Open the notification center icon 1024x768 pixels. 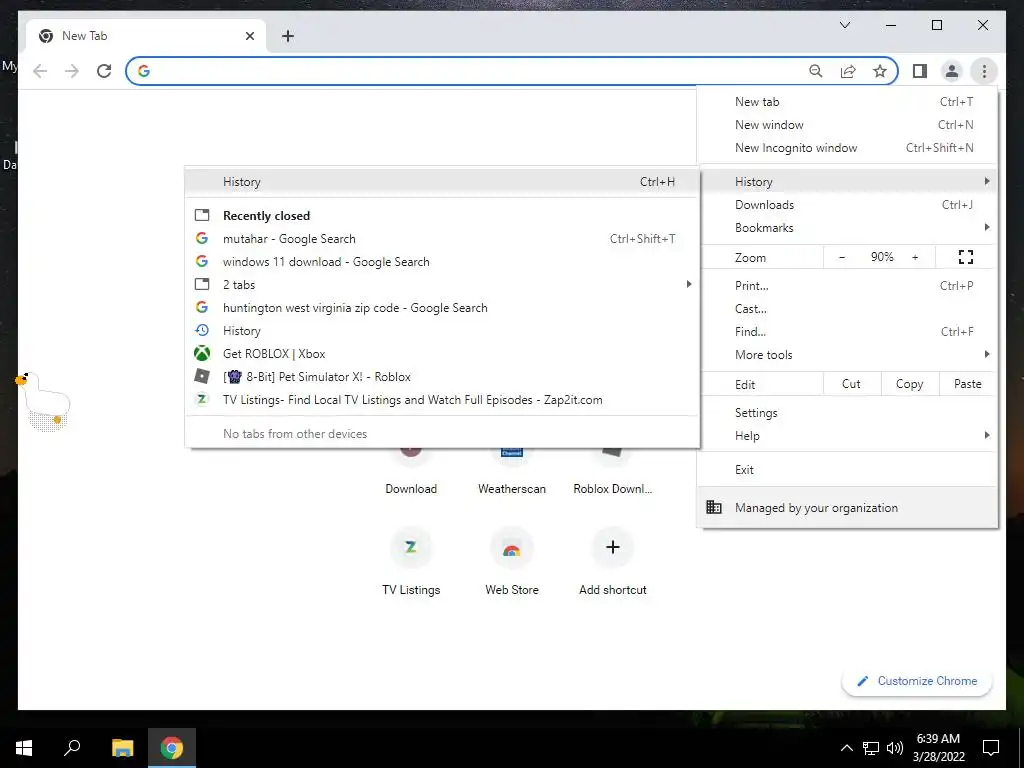991,748
